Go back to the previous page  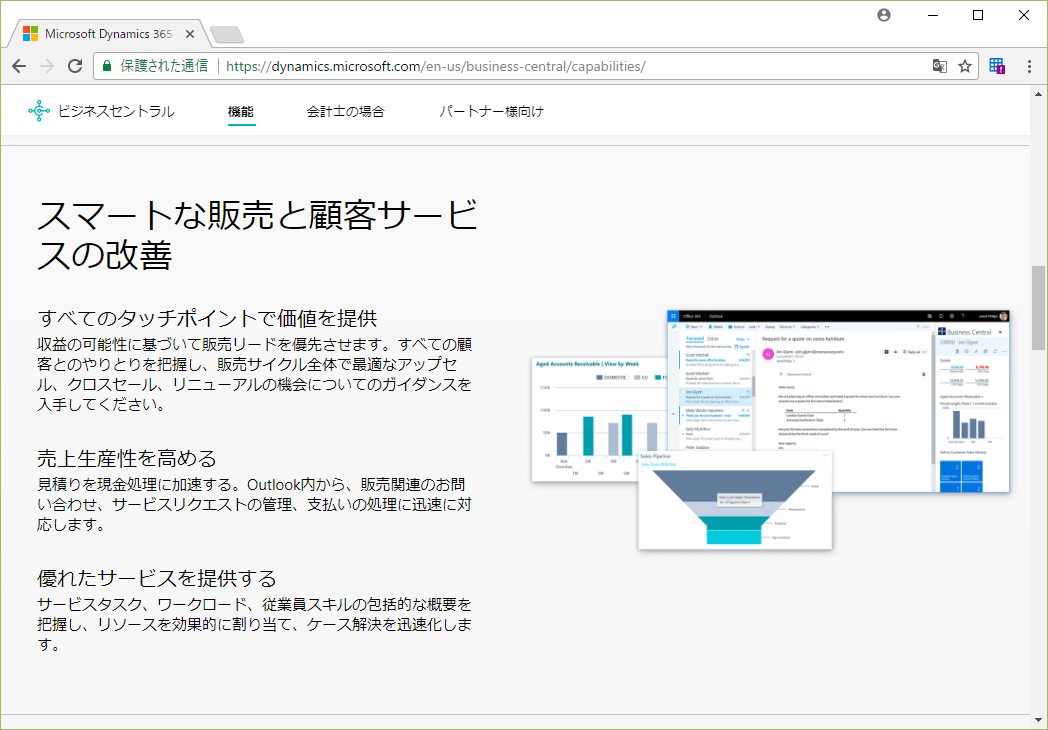19,66
